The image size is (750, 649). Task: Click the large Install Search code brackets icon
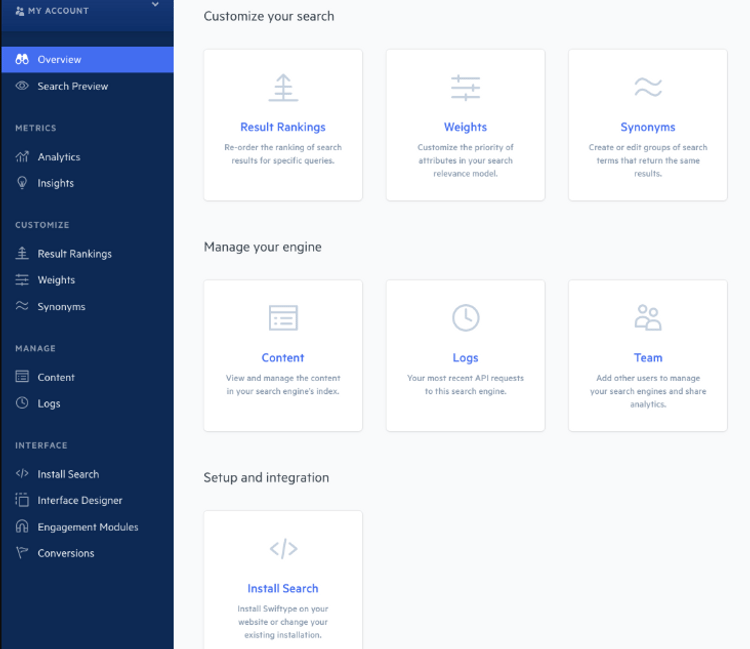(x=283, y=549)
